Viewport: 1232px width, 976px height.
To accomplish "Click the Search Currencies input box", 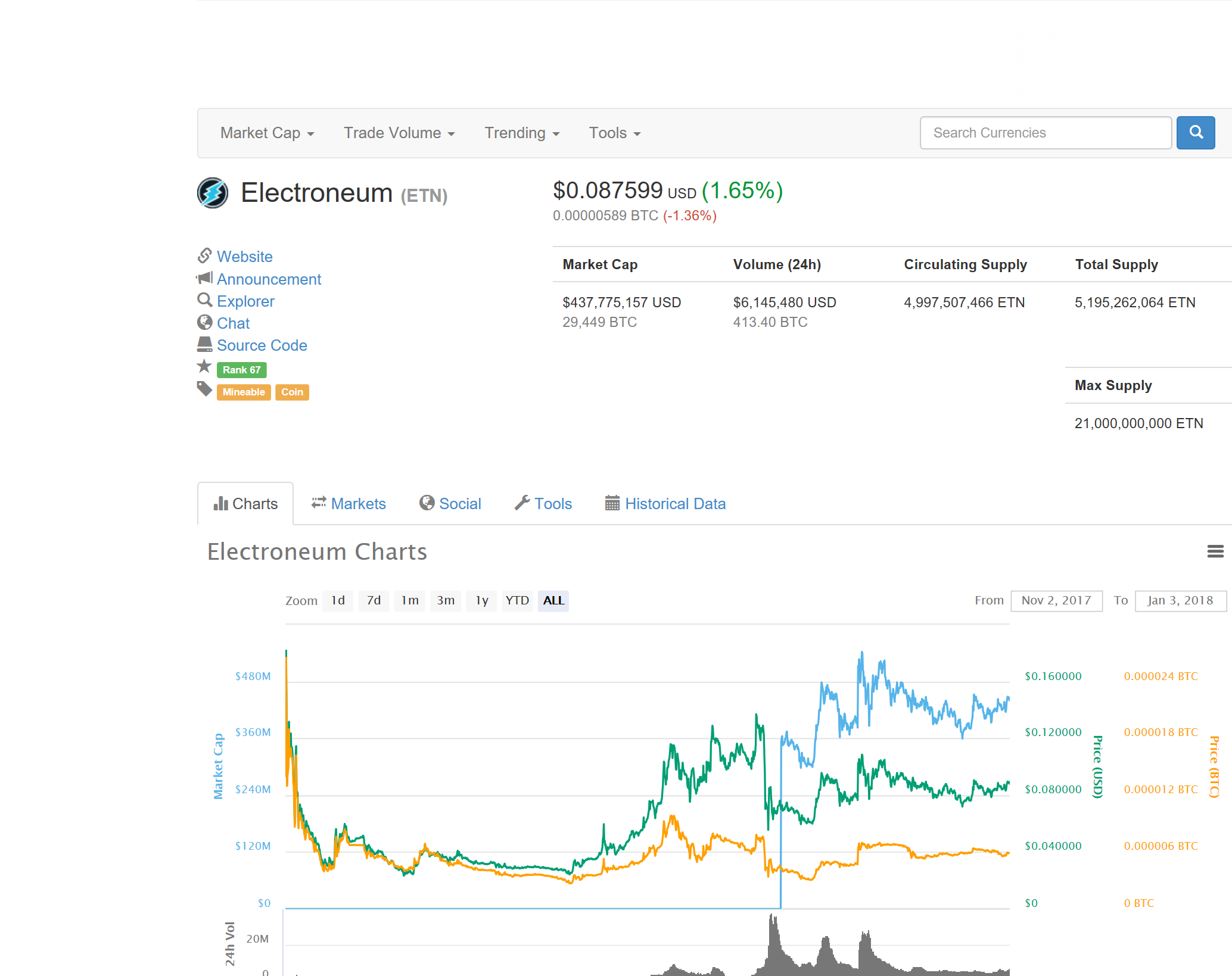I will [x=1045, y=133].
